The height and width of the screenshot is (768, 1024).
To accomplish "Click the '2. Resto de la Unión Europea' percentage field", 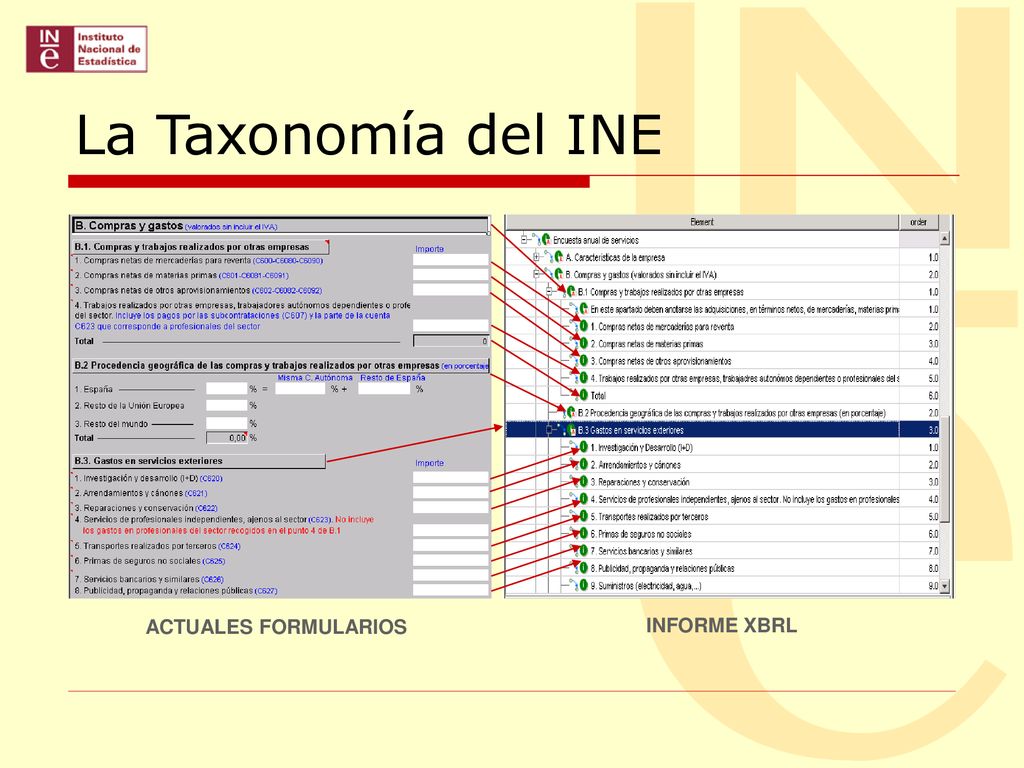I will coord(226,406).
